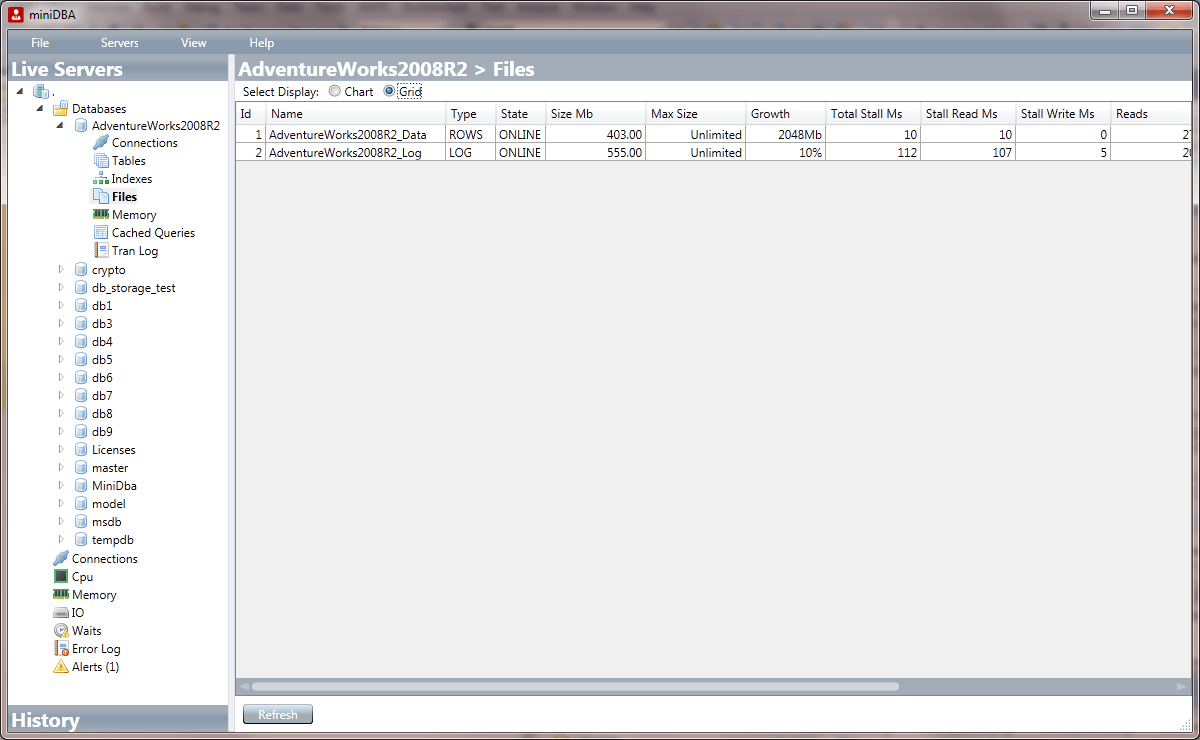Image resolution: width=1200 pixels, height=740 pixels.
Task: Open the File menu
Action: pos(40,43)
